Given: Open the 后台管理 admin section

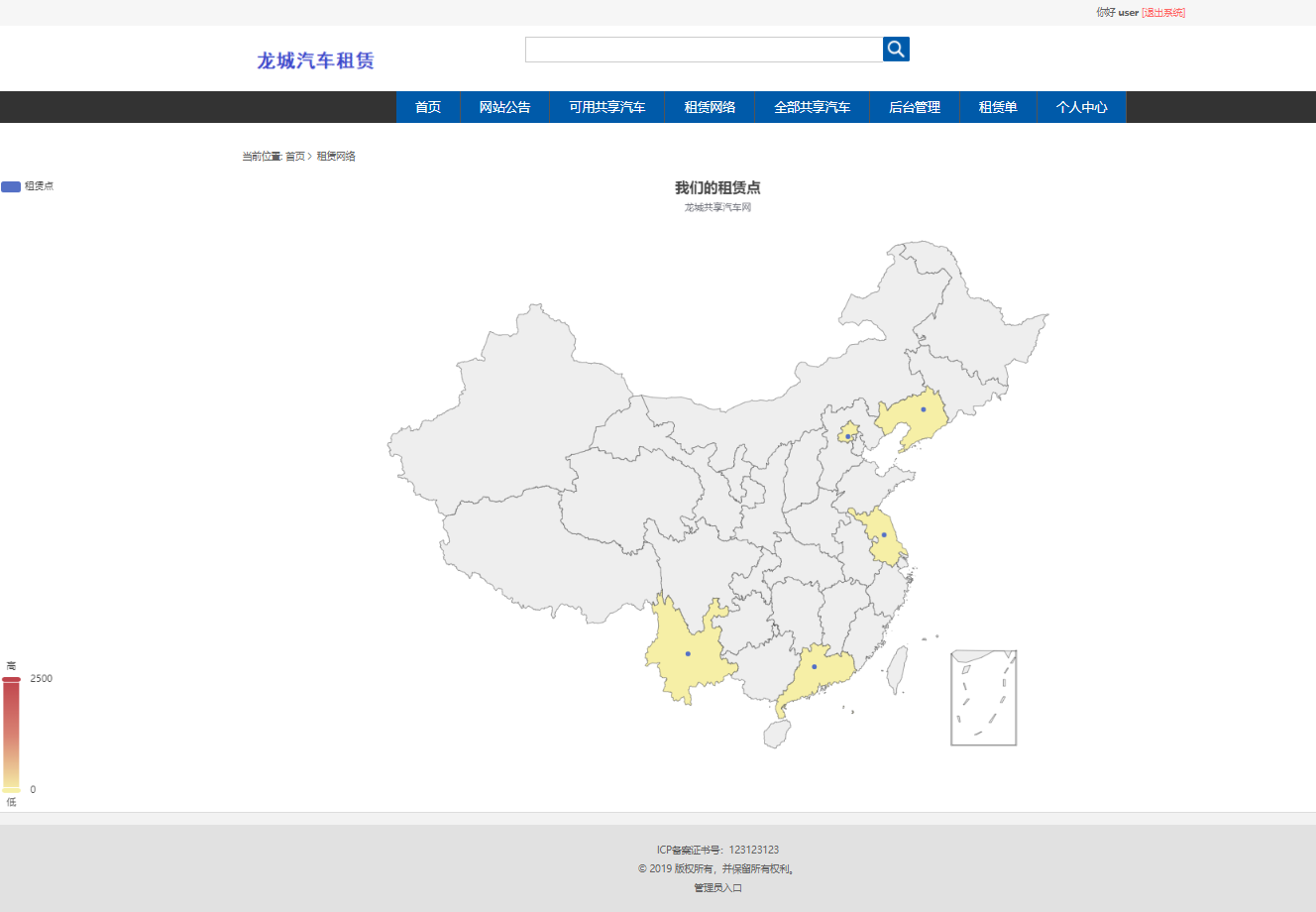Looking at the screenshot, I should 914,107.
